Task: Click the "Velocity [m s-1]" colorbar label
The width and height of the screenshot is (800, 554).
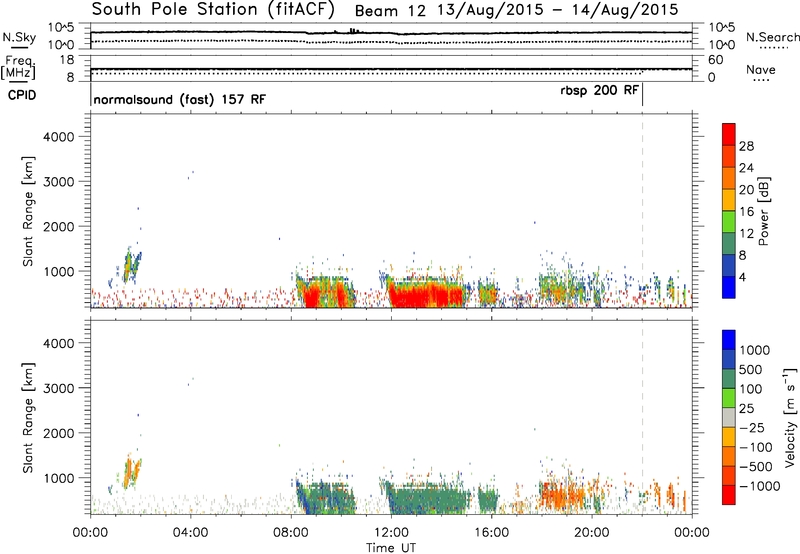Action: tap(790, 417)
